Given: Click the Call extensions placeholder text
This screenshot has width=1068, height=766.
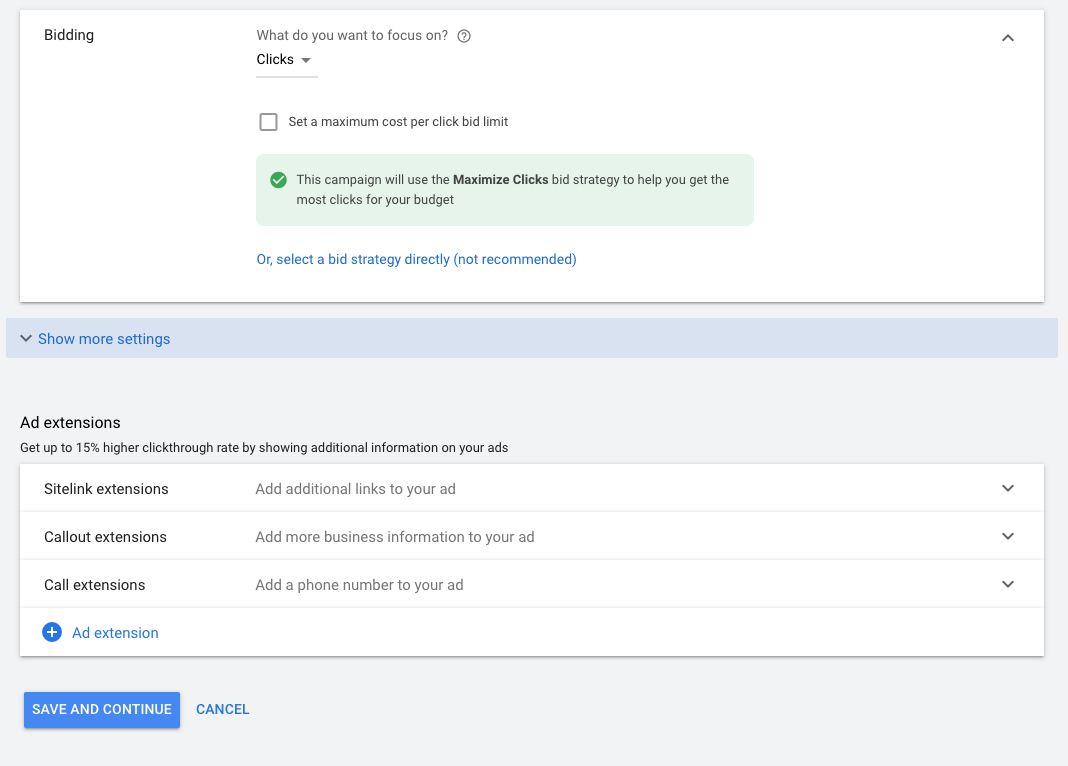Looking at the screenshot, I should click(359, 584).
